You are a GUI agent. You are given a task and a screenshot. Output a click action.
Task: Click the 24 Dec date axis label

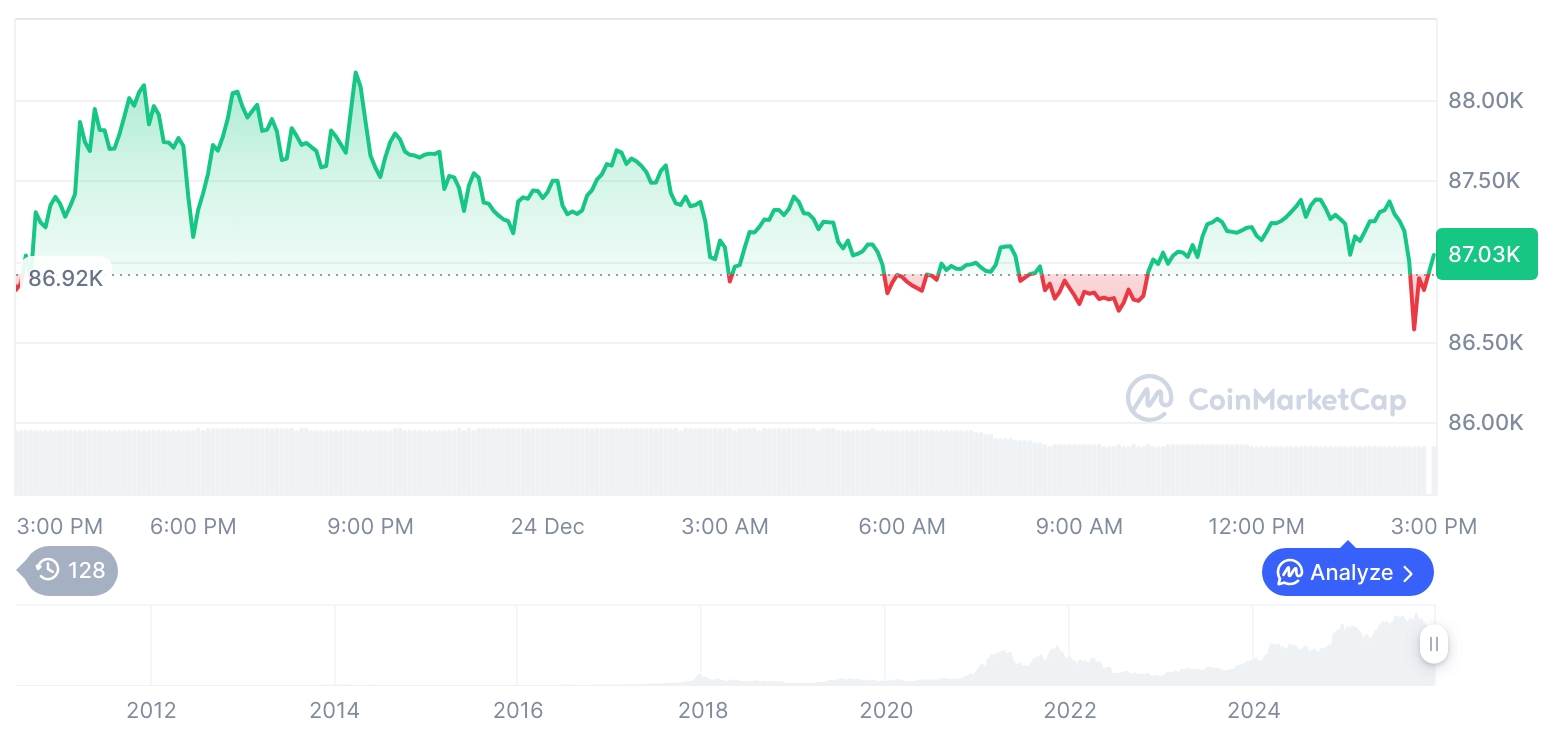click(x=547, y=526)
